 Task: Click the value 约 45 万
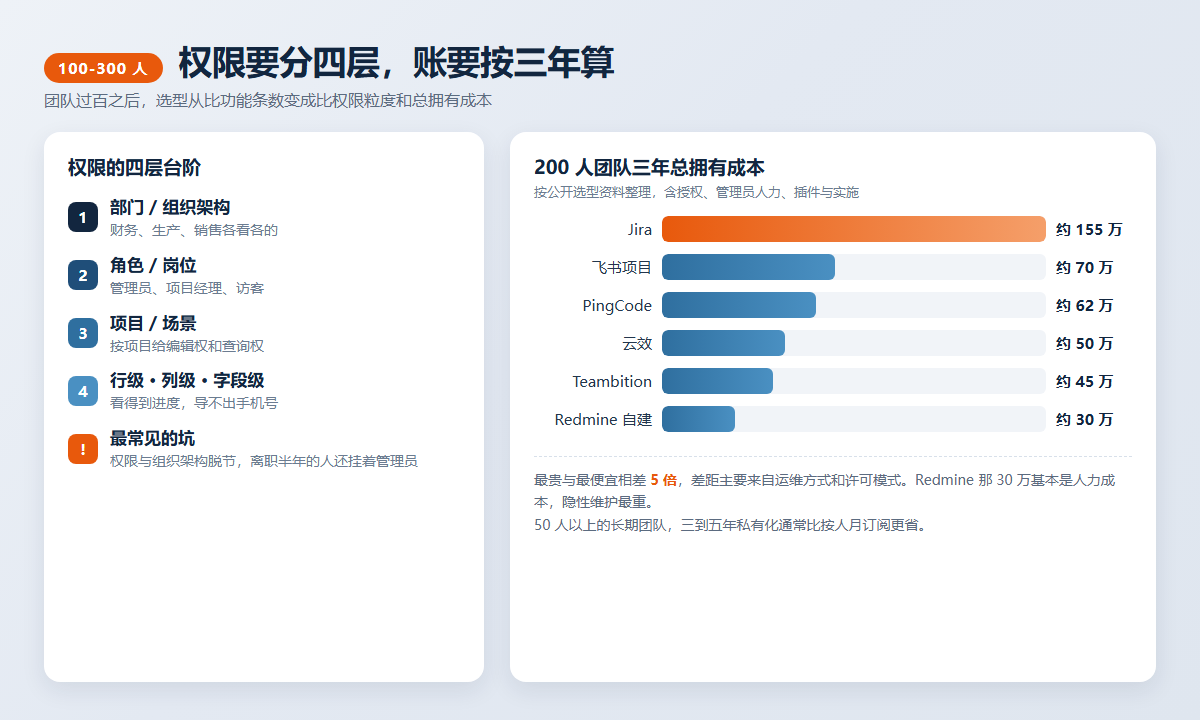click(x=1085, y=382)
